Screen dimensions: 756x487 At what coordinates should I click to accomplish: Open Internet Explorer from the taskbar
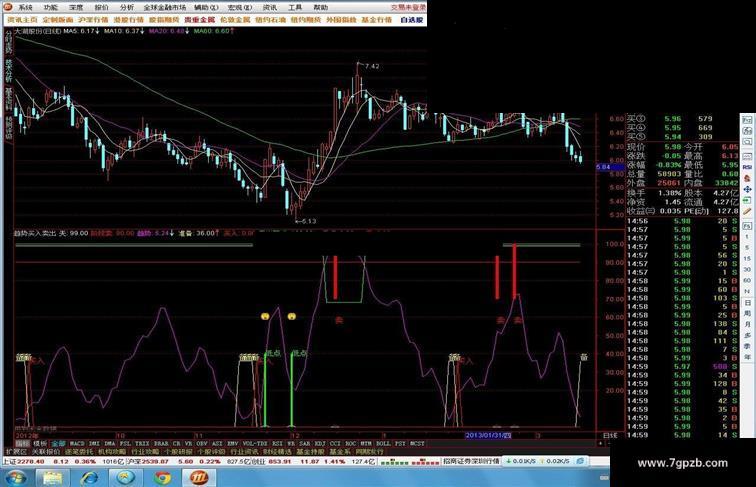tap(89, 477)
